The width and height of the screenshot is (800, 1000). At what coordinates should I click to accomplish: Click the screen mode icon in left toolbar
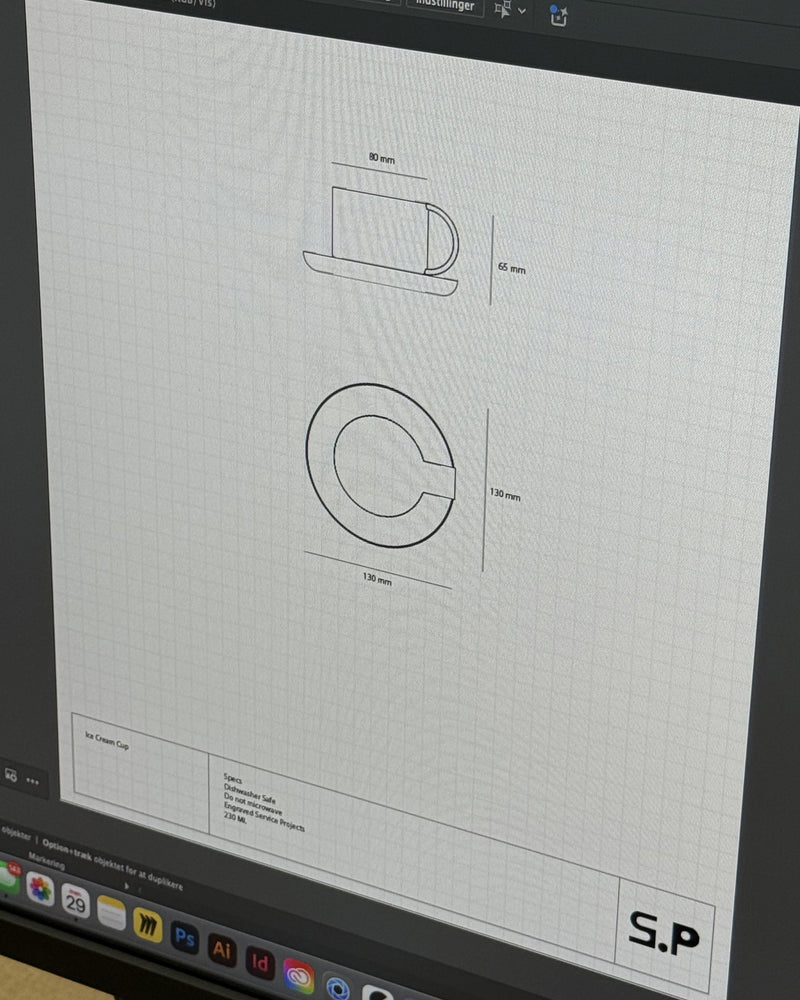[10, 775]
